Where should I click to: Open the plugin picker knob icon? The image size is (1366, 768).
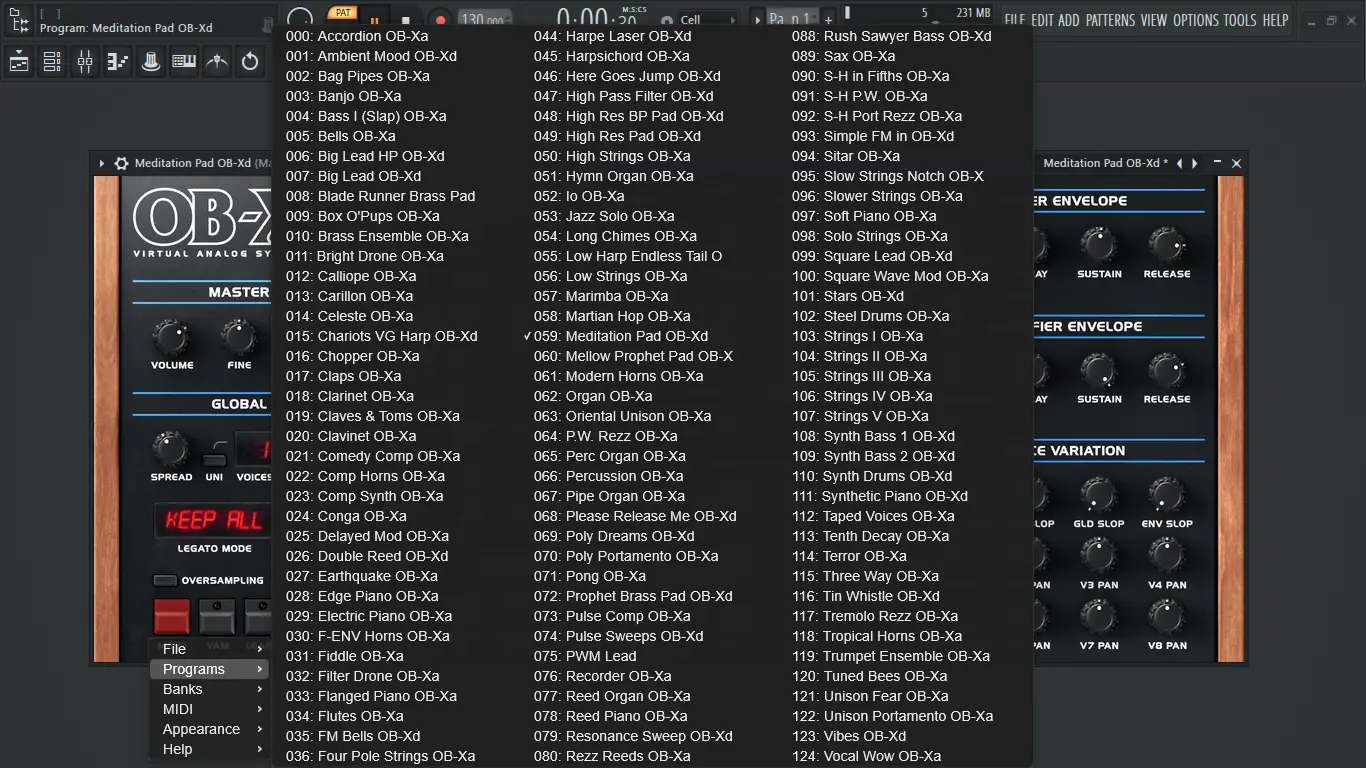(151, 62)
